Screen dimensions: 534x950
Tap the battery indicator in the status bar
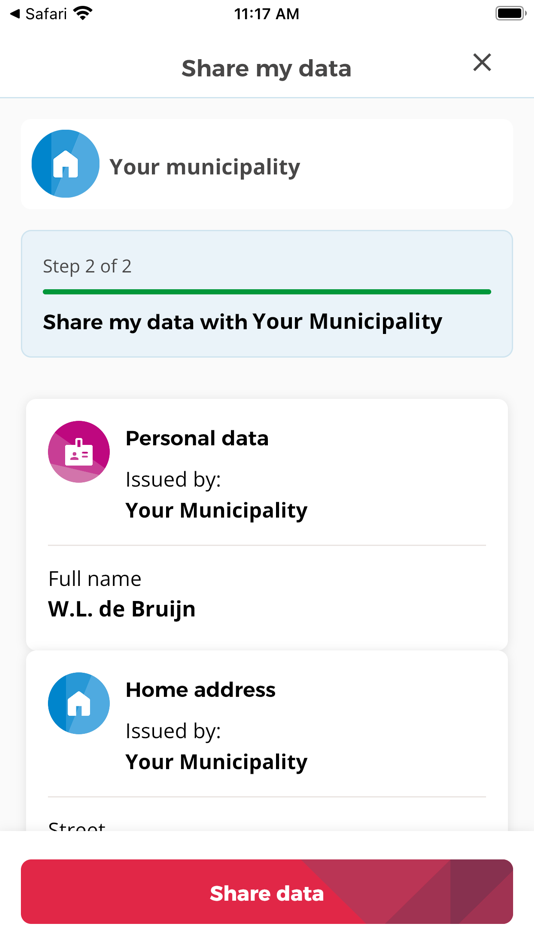511,13
